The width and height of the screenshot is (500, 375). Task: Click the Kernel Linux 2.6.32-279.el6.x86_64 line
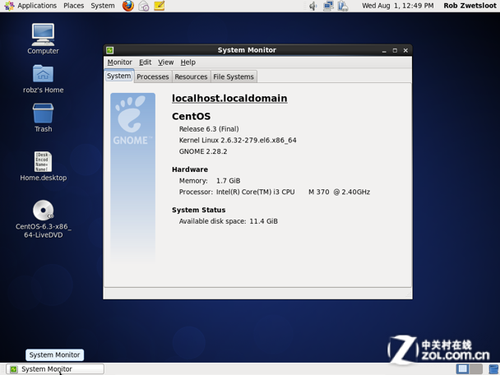coord(238,140)
